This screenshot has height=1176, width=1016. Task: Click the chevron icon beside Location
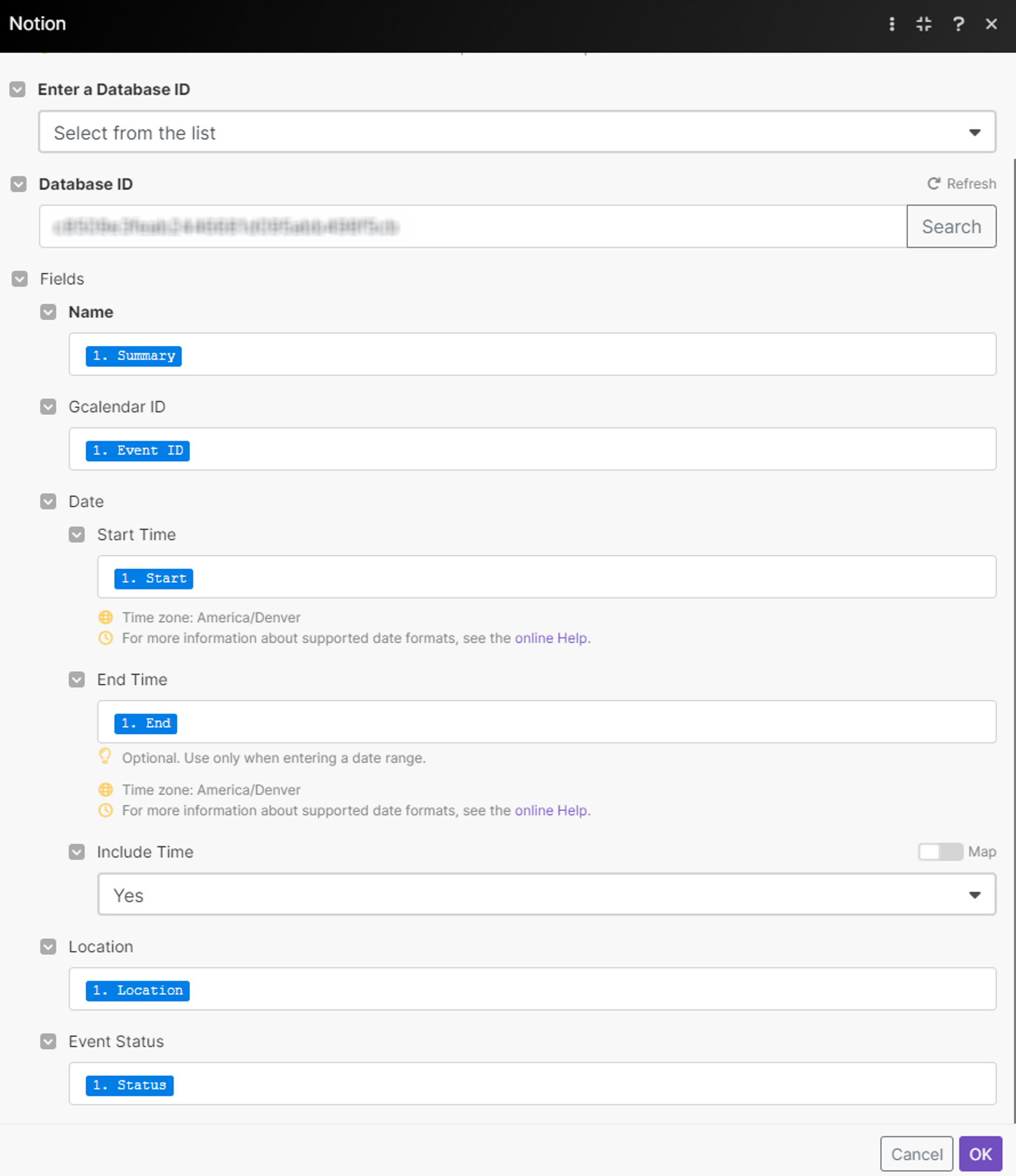(x=48, y=947)
